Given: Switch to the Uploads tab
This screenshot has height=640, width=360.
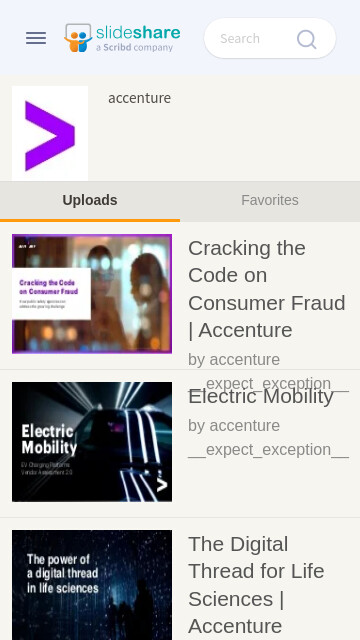Looking at the screenshot, I should pyautogui.click(x=90, y=200).
